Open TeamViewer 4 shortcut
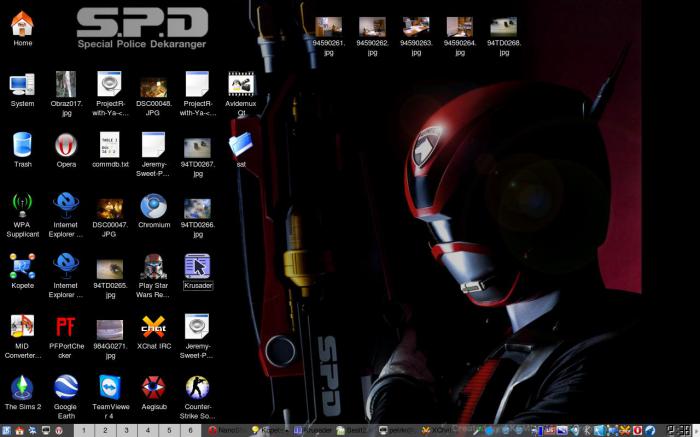Screen dimensions: 700x437 [110, 397]
